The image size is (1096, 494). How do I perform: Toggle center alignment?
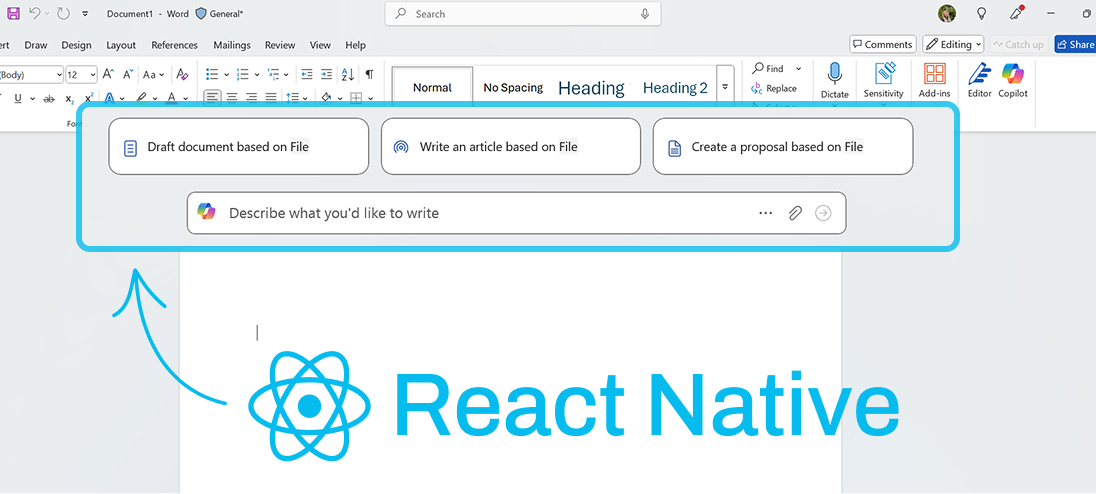tap(232, 98)
